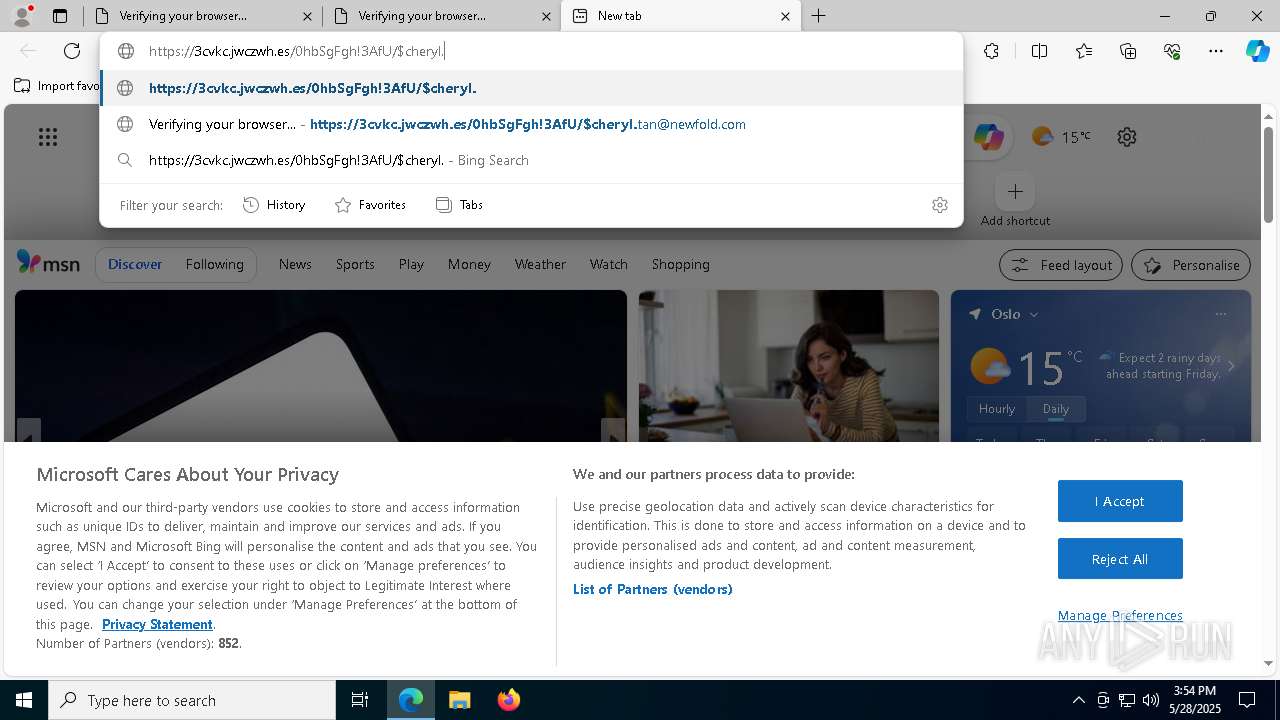This screenshot has height=720, width=1280.
Task: Toggle Split screen icon
Action: pyautogui.click(x=1039, y=51)
